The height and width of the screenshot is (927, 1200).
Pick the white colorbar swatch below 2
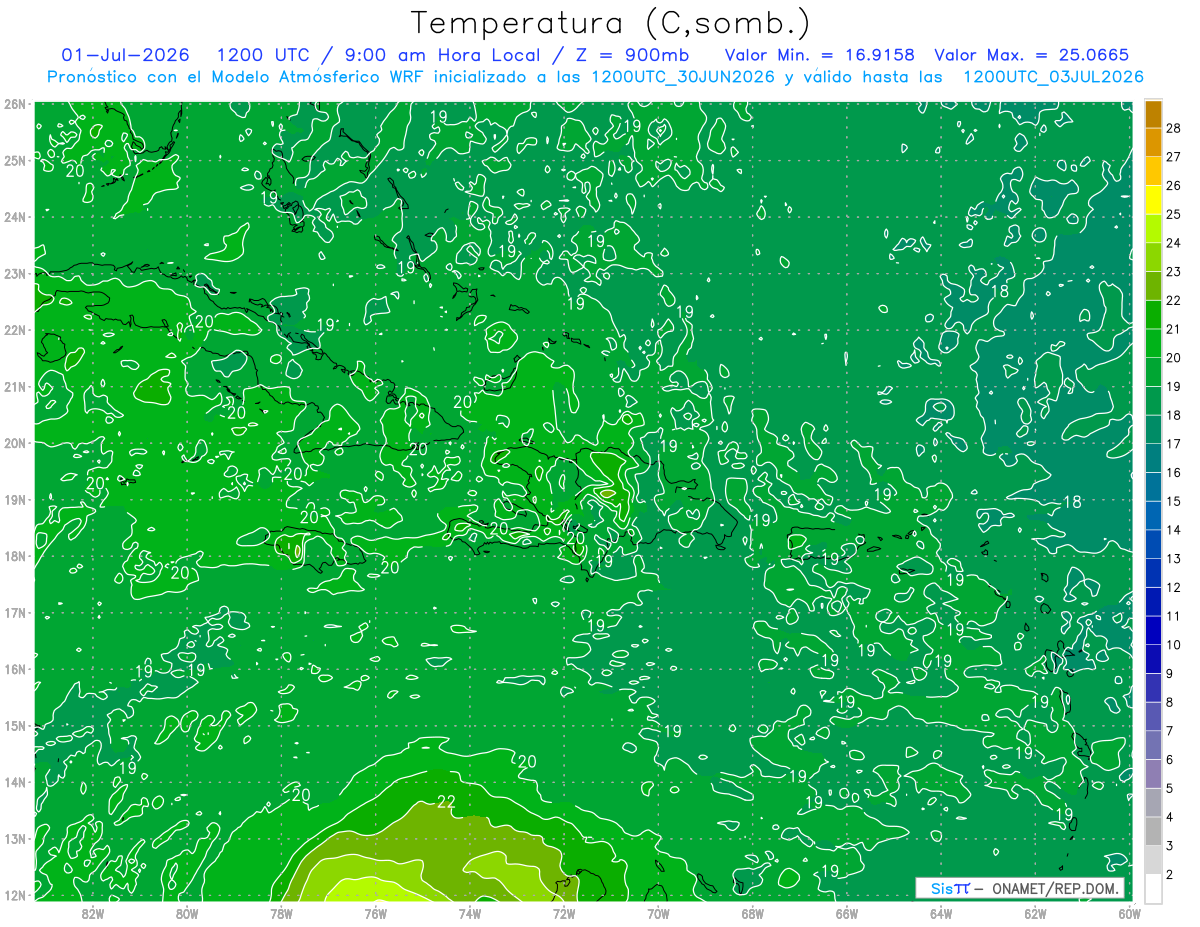1153,887
